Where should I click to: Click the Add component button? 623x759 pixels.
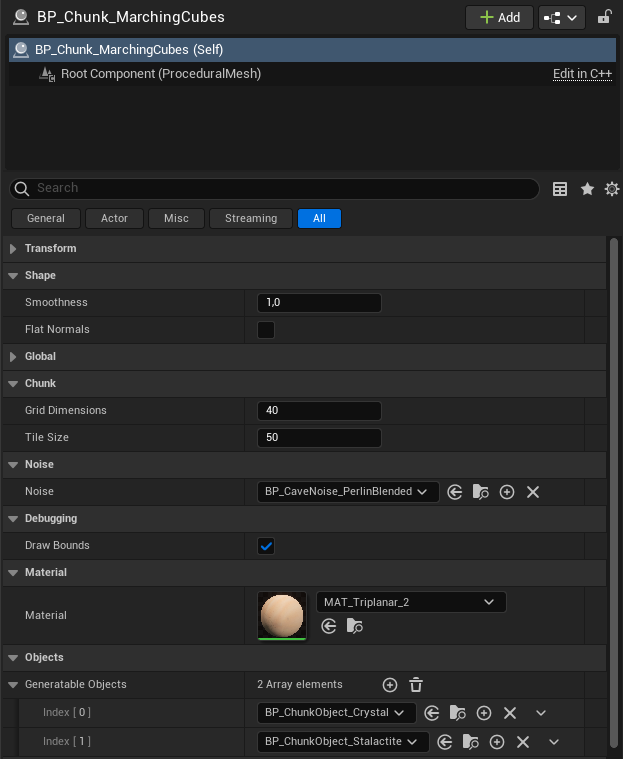pyautogui.click(x=498, y=17)
